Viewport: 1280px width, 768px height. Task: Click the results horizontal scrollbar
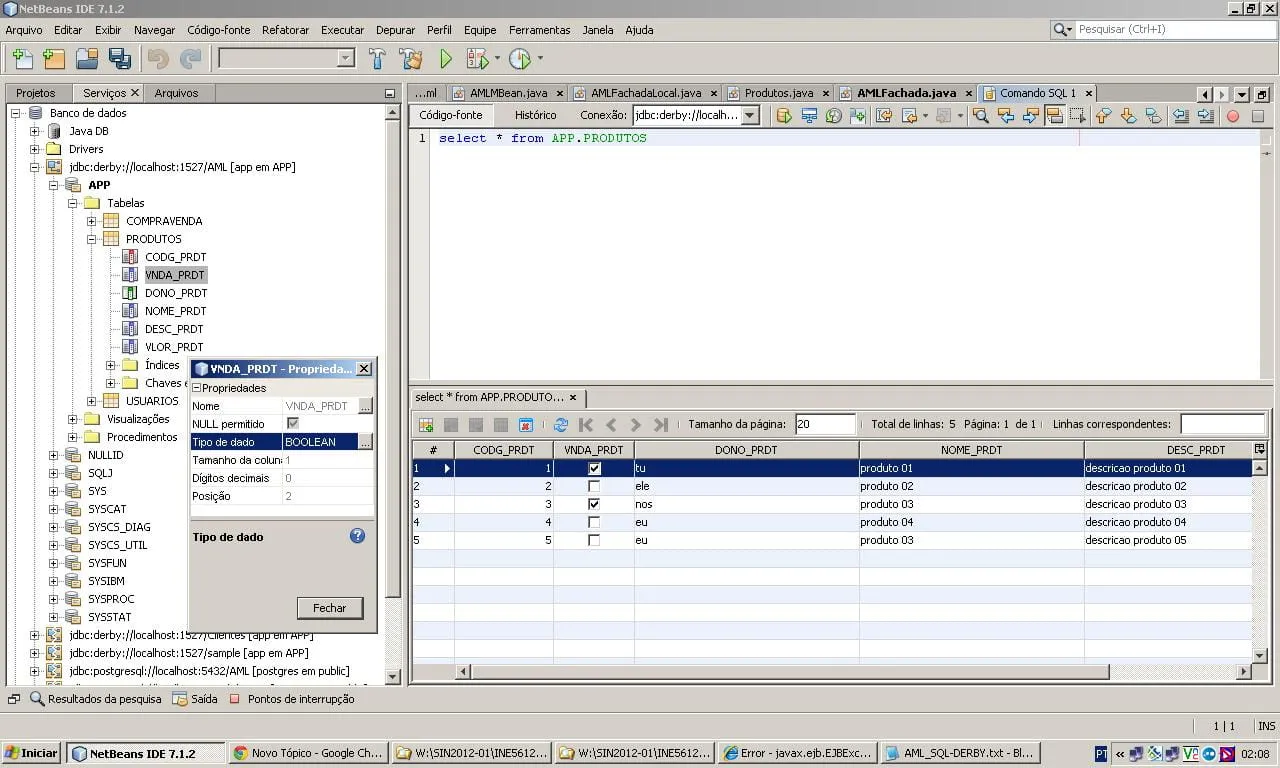(790, 672)
